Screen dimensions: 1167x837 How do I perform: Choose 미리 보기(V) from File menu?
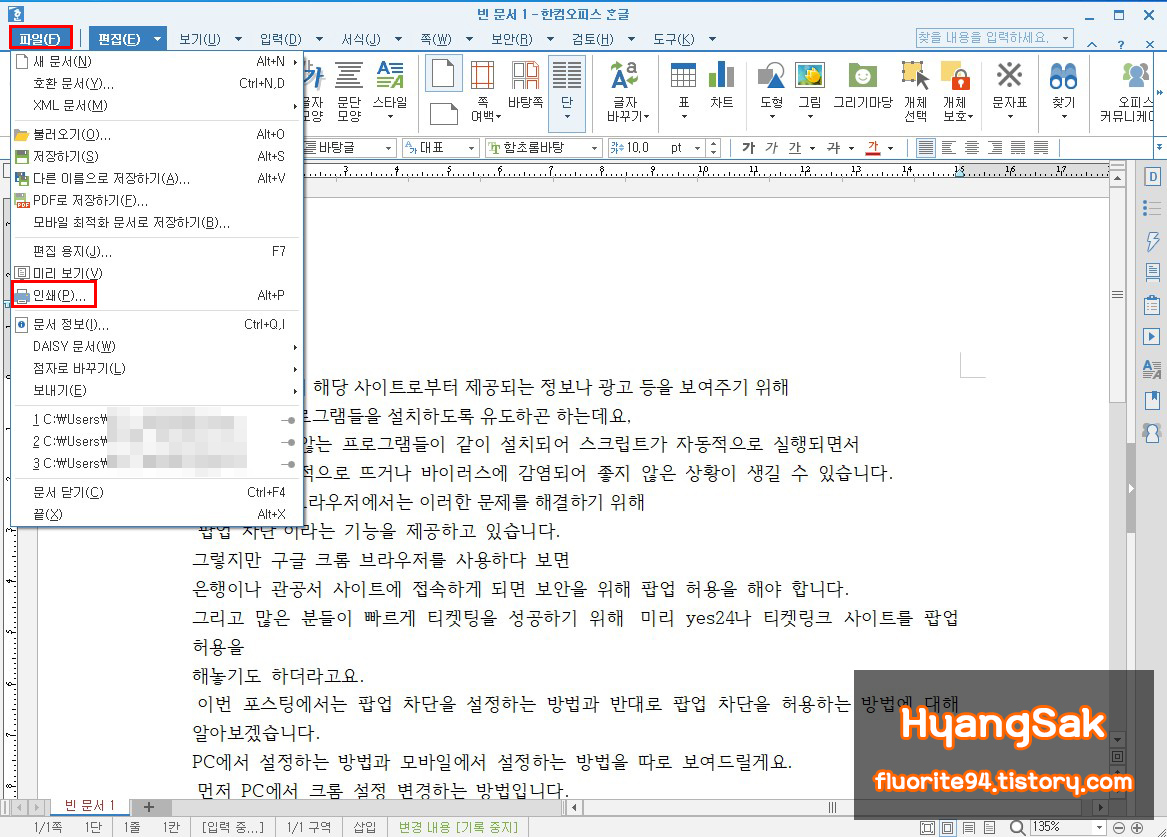point(157,273)
